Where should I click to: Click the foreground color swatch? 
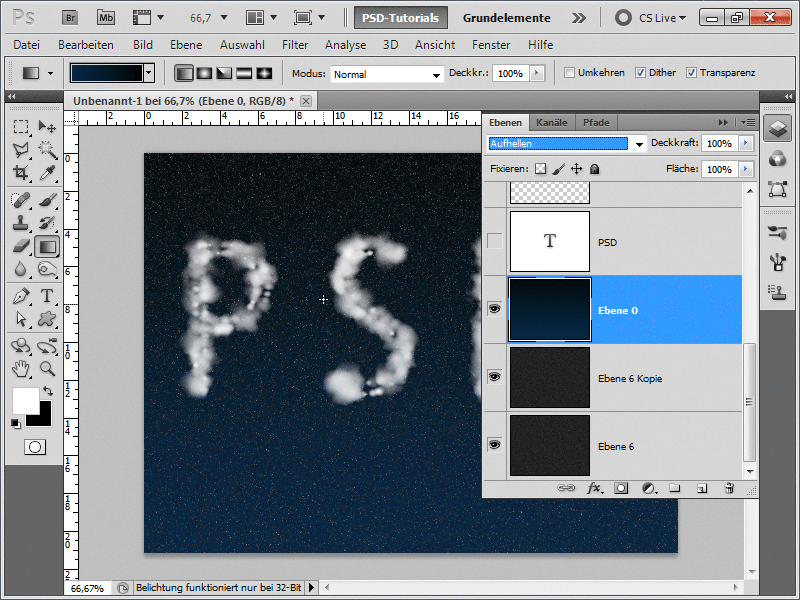click(25, 401)
